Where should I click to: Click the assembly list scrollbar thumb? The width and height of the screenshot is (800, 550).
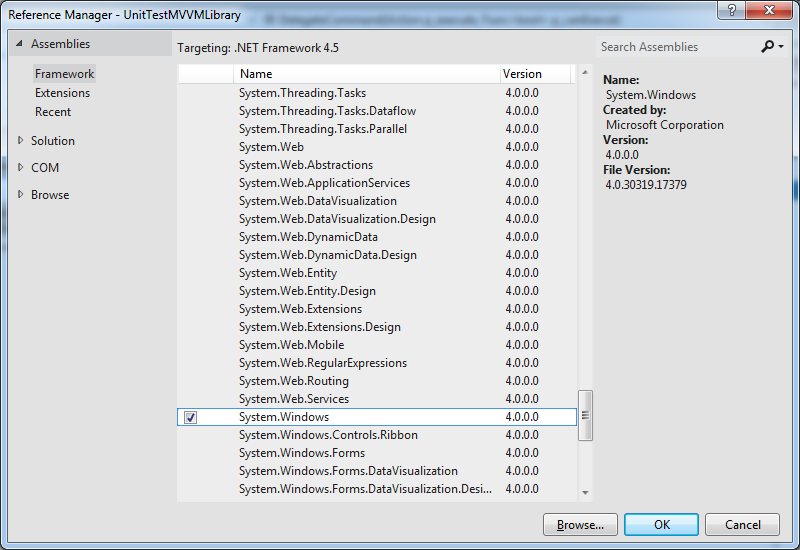pos(585,415)
